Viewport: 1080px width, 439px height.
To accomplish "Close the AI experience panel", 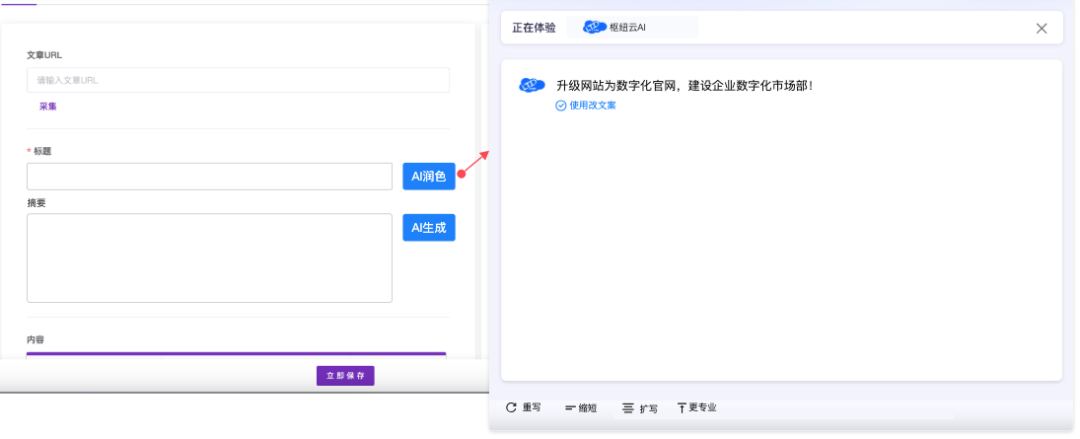I will point(1041,28).
